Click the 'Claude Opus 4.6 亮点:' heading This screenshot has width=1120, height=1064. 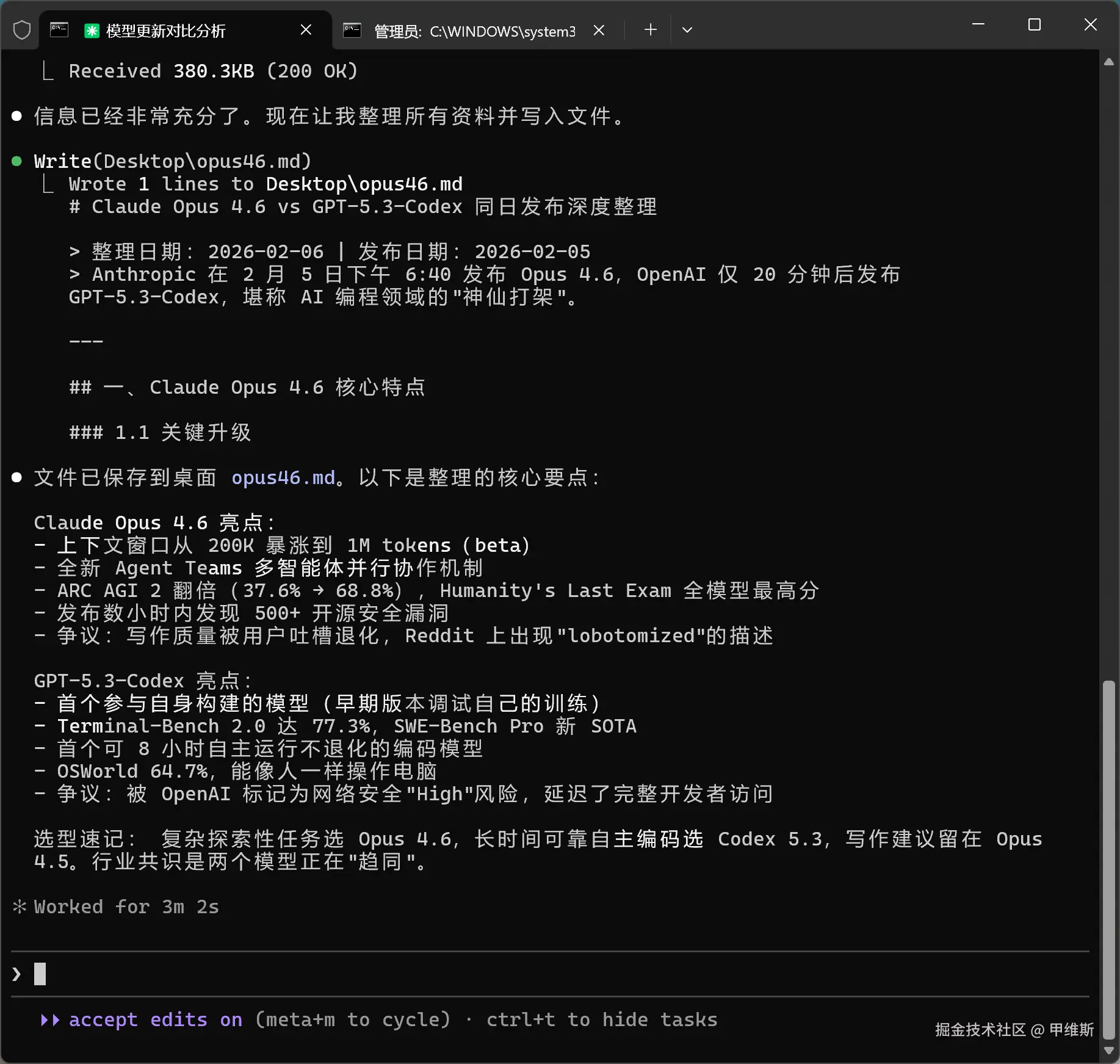tap(155, 523)
